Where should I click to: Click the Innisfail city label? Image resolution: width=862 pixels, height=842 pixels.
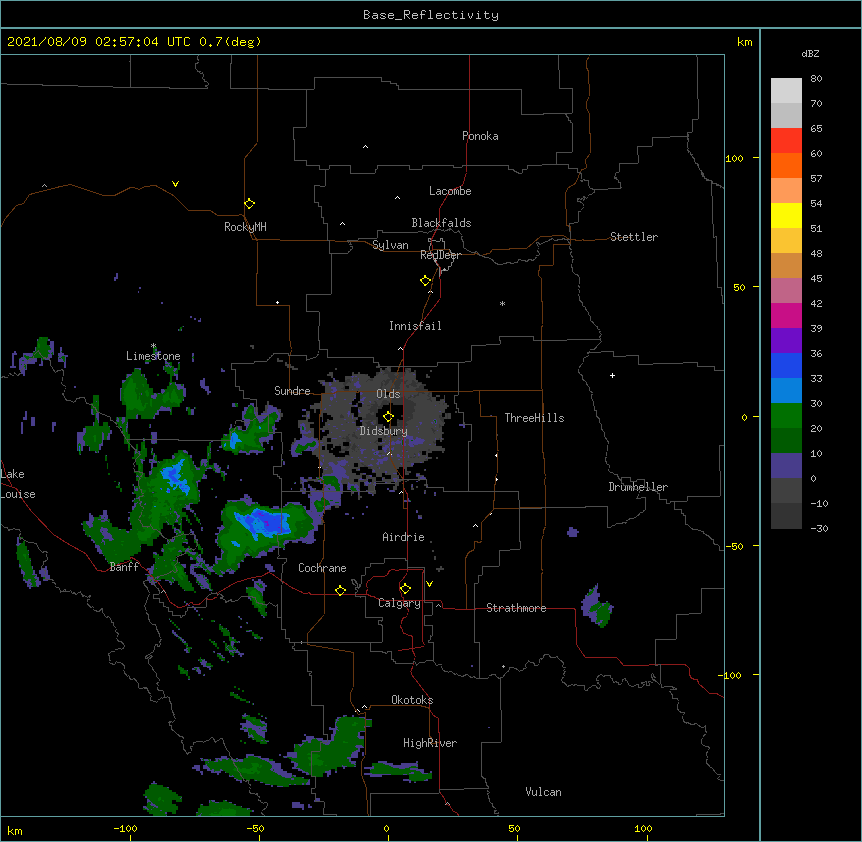415,326
